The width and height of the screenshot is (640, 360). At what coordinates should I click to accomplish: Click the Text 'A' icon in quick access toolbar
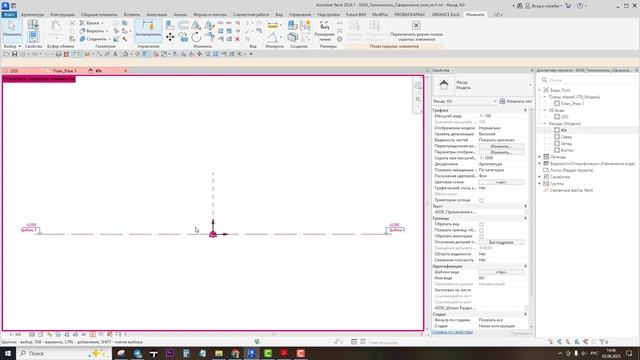[115, 54]
